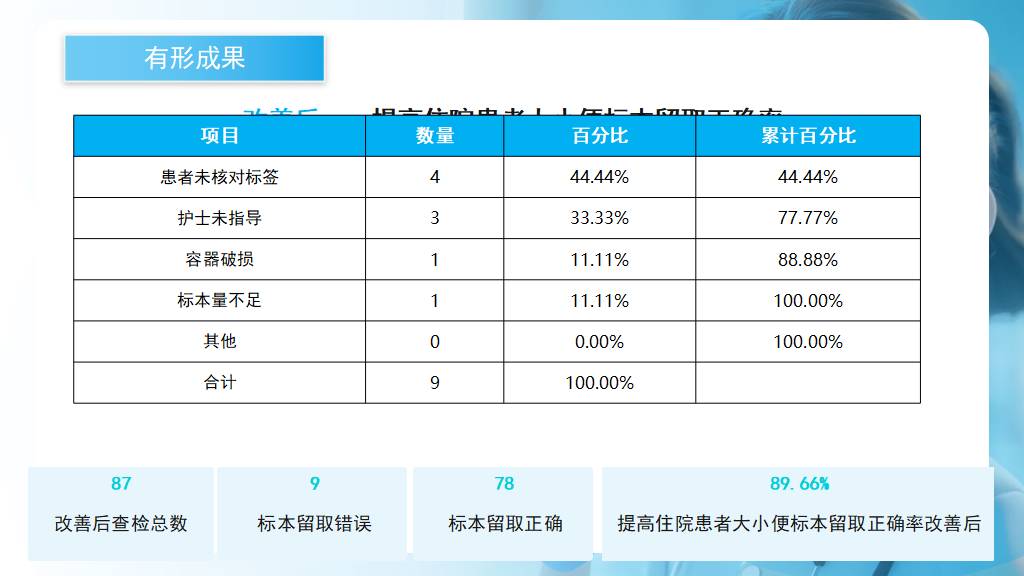Select the 项目 column header
Image resolution: width=1024 pixels, height=576 pixels.
[x=219, y=136]
